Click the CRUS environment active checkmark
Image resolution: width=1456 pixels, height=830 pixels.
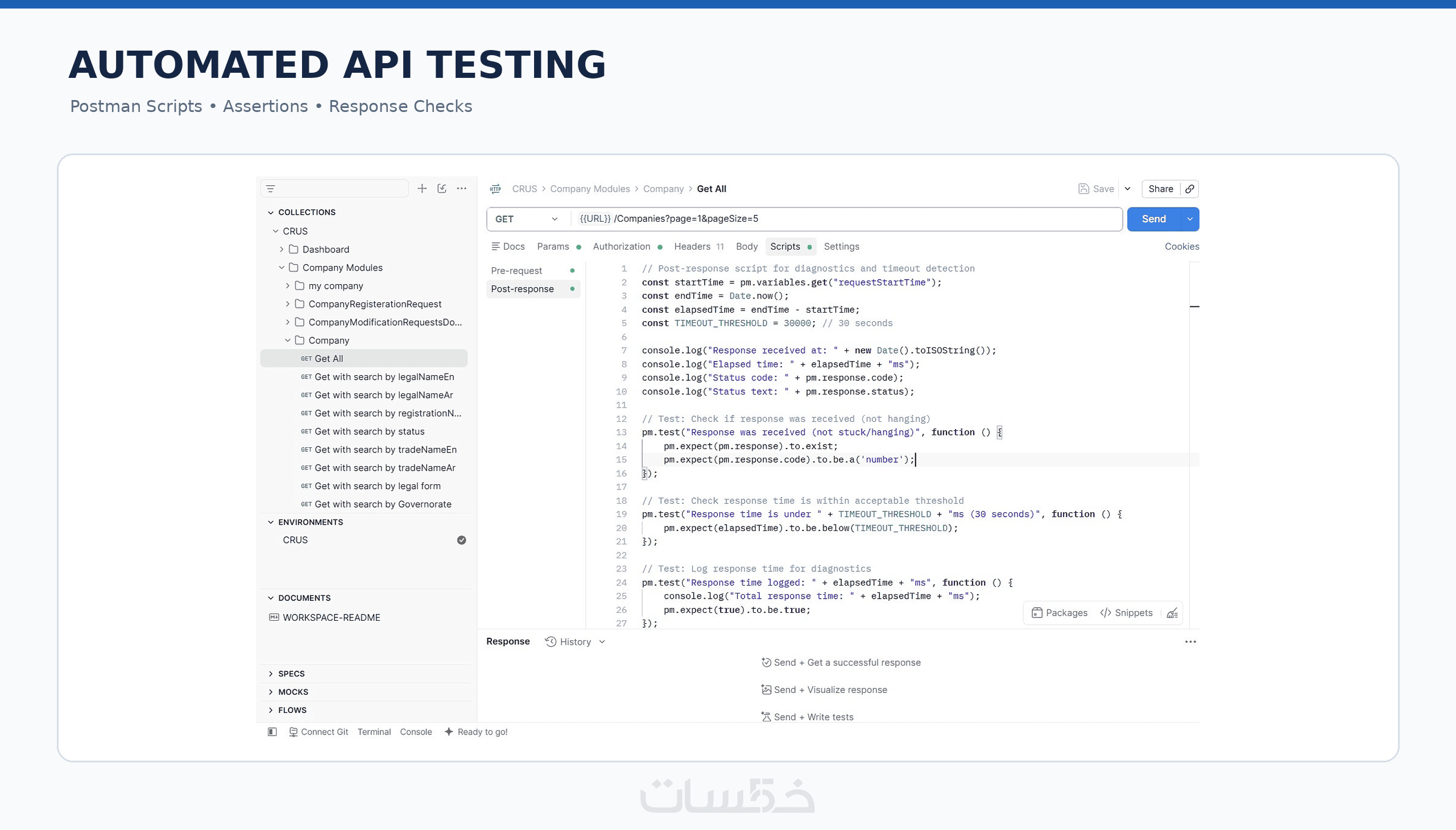[461, 540]
